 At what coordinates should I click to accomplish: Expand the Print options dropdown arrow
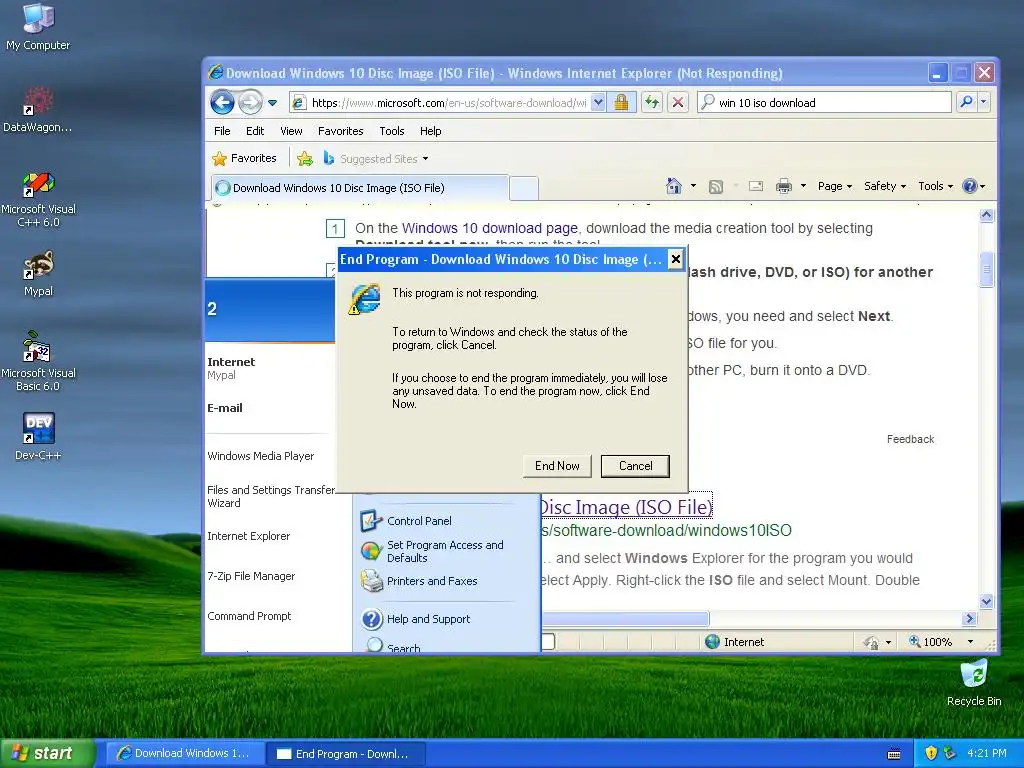(x=803, y=186)
